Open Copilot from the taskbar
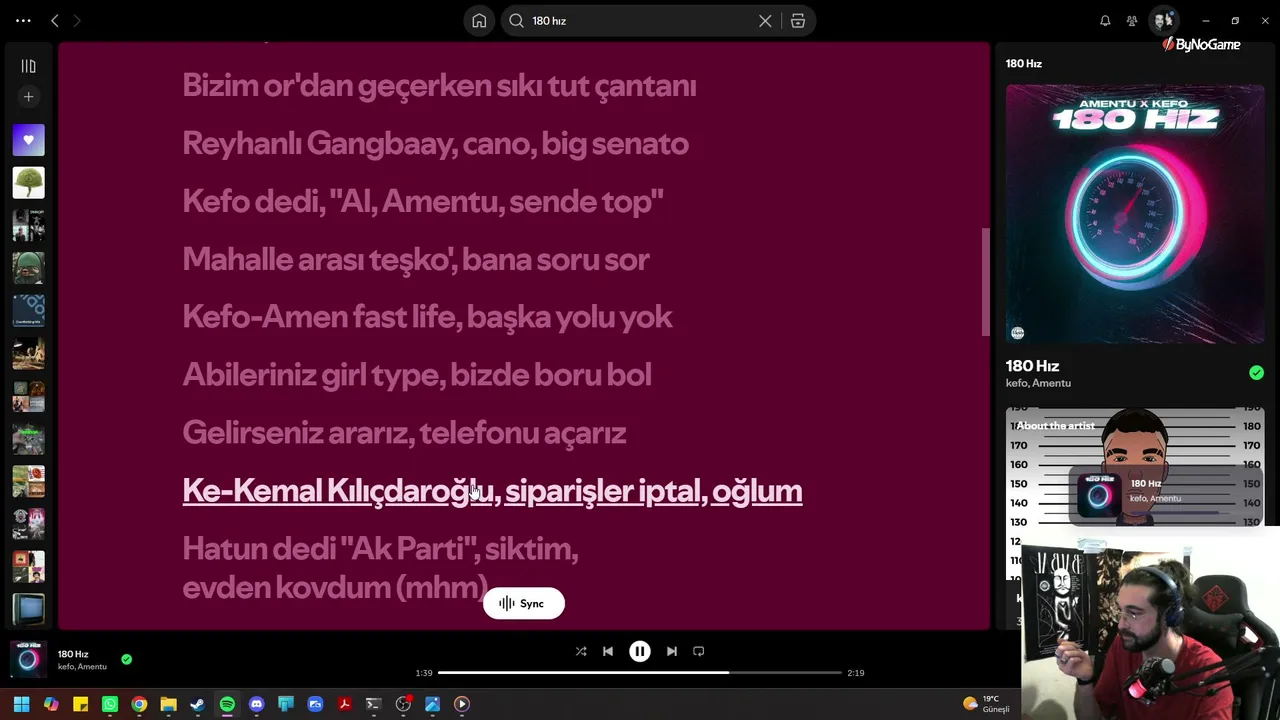Viewport: 1280px width, 720px height. coord(51,704)
